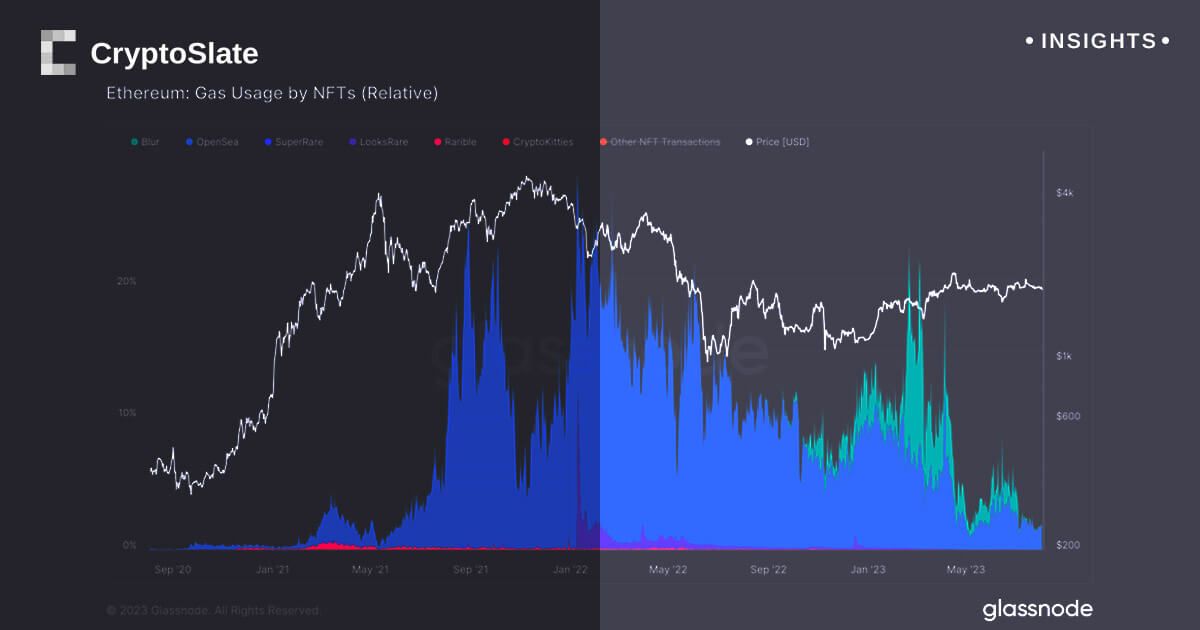
Task: Click the chart title Gas Usage by NFTs
Action: click(x=272, y=93)
